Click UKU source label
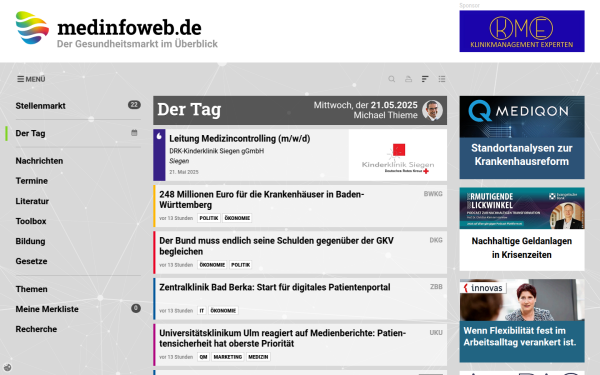Screen dimensions: 600x375 pyautogui.click(x=436, y=333)
